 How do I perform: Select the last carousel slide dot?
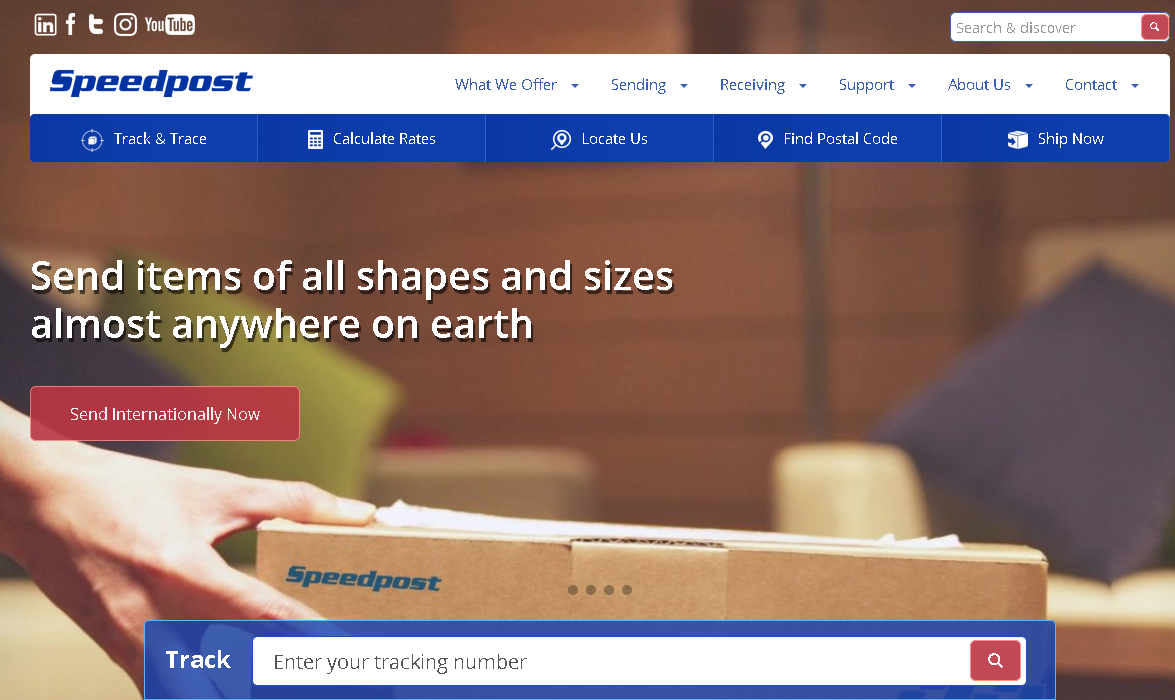point(626,590)
